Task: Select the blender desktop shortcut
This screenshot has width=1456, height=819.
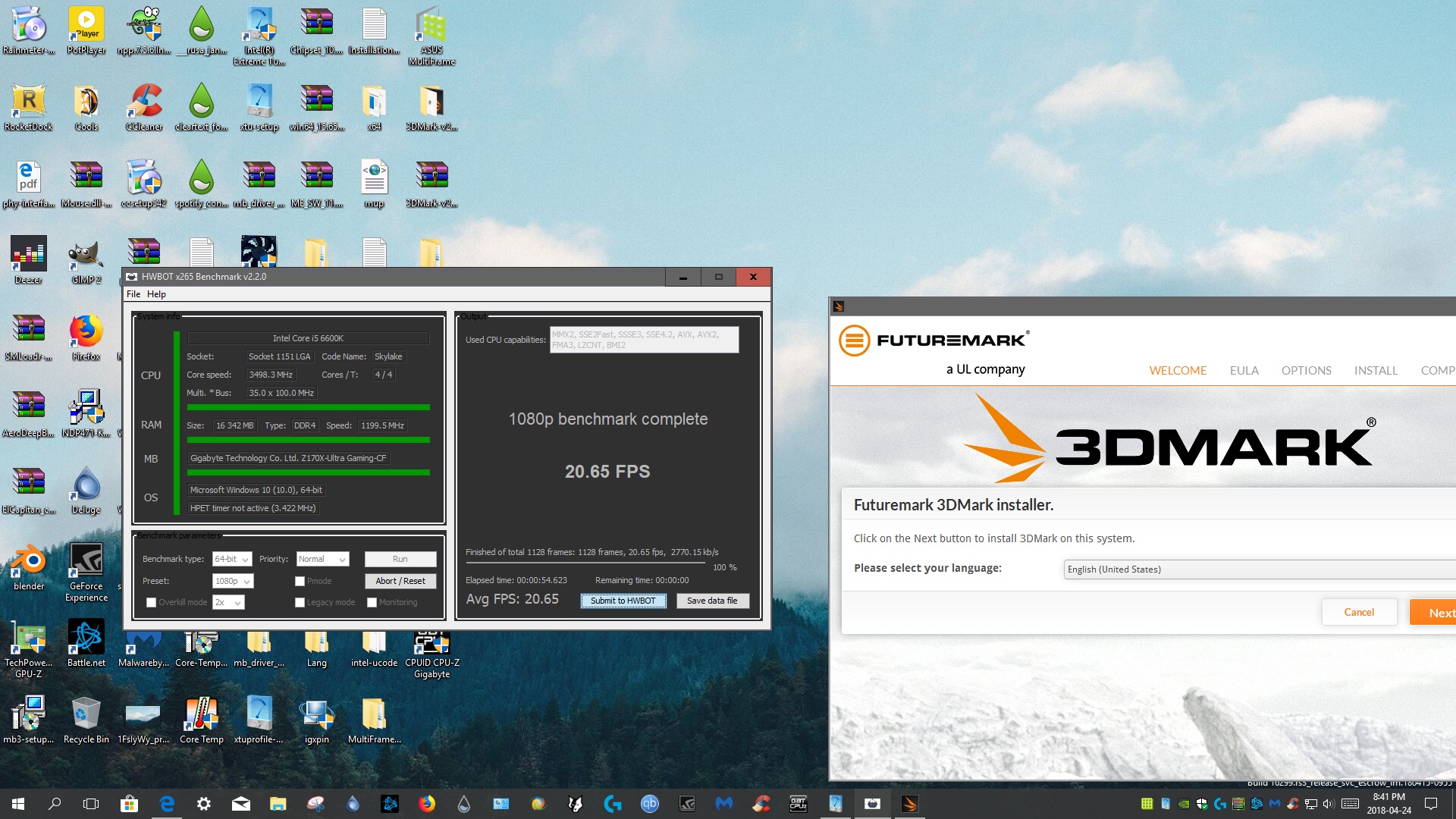Action: 29,567
